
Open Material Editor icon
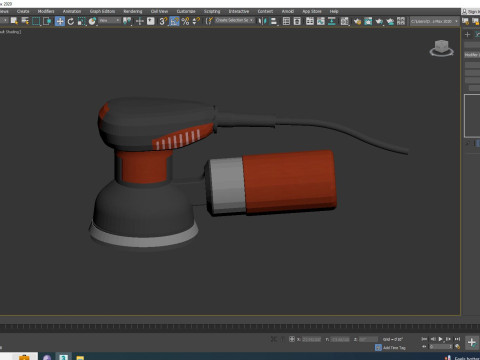pos(345,21)
